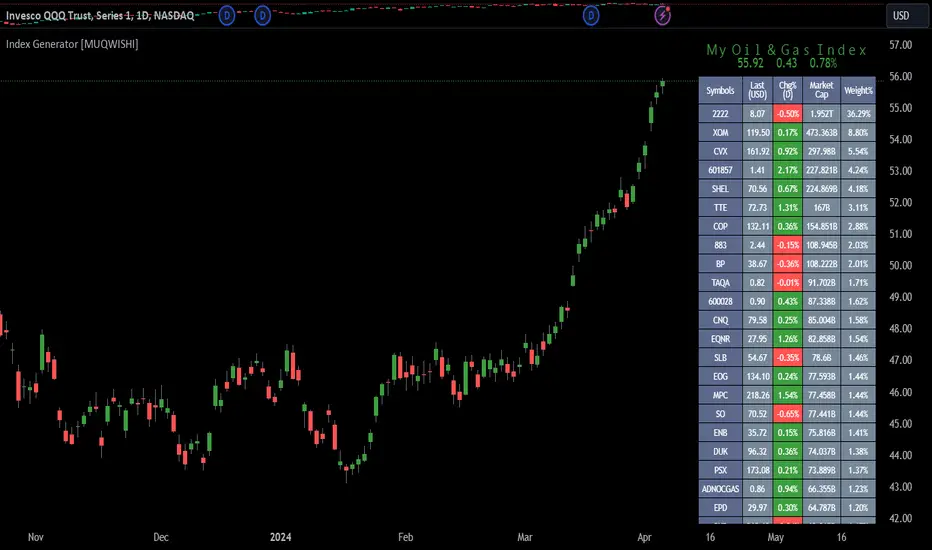Click the My Oil & Gas Index title
This screenshot has width=932, height=550.
pos(786,50)
